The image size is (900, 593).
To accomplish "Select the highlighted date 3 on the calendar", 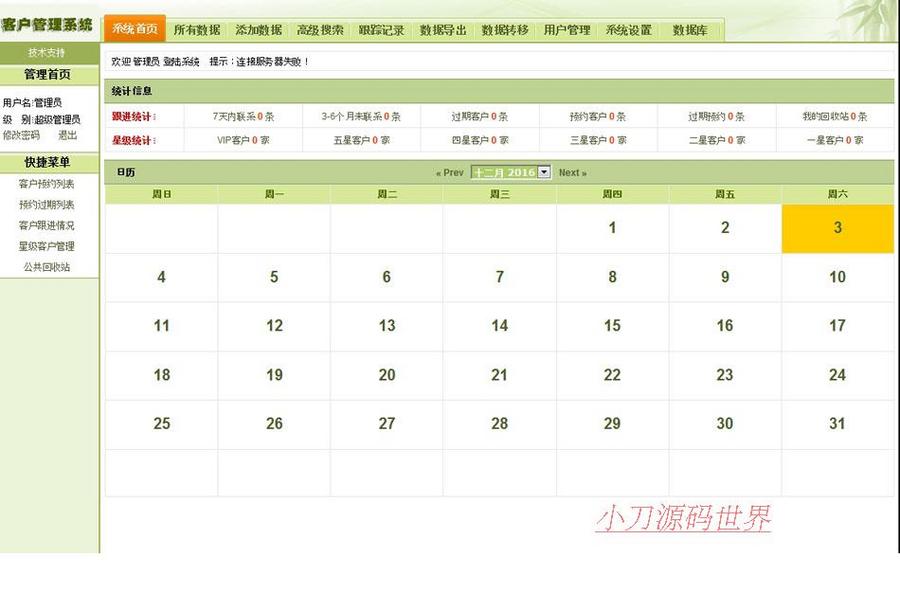I will tap(838, 228).
